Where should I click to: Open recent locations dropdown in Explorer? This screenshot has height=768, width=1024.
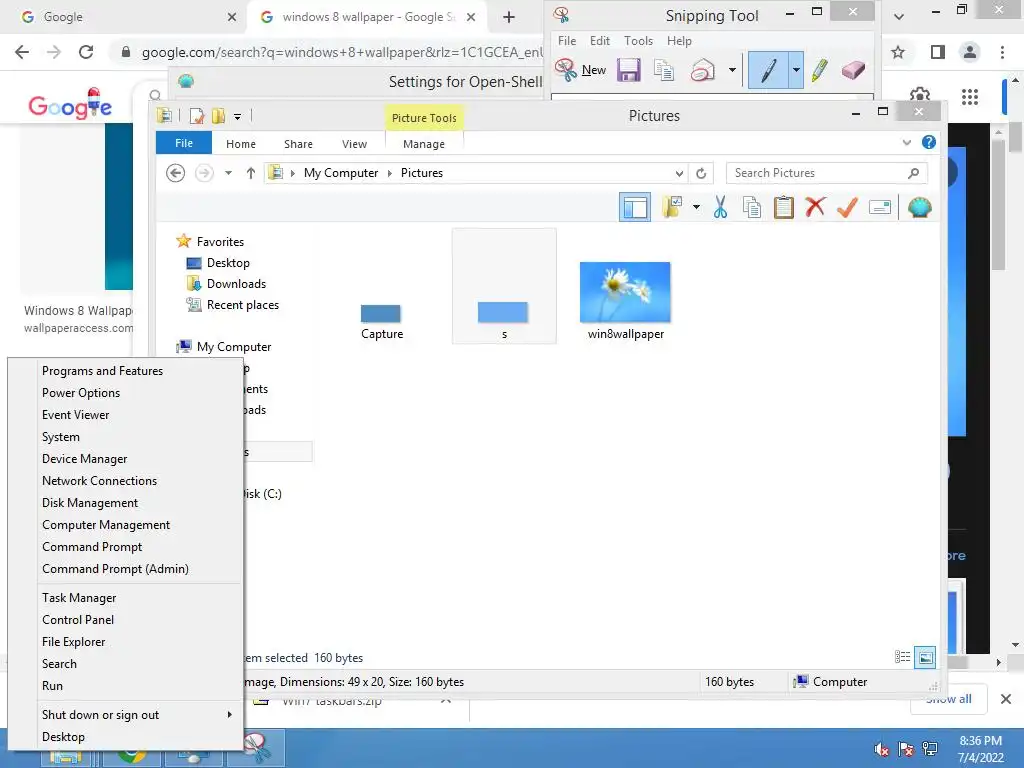click(229, 173)
